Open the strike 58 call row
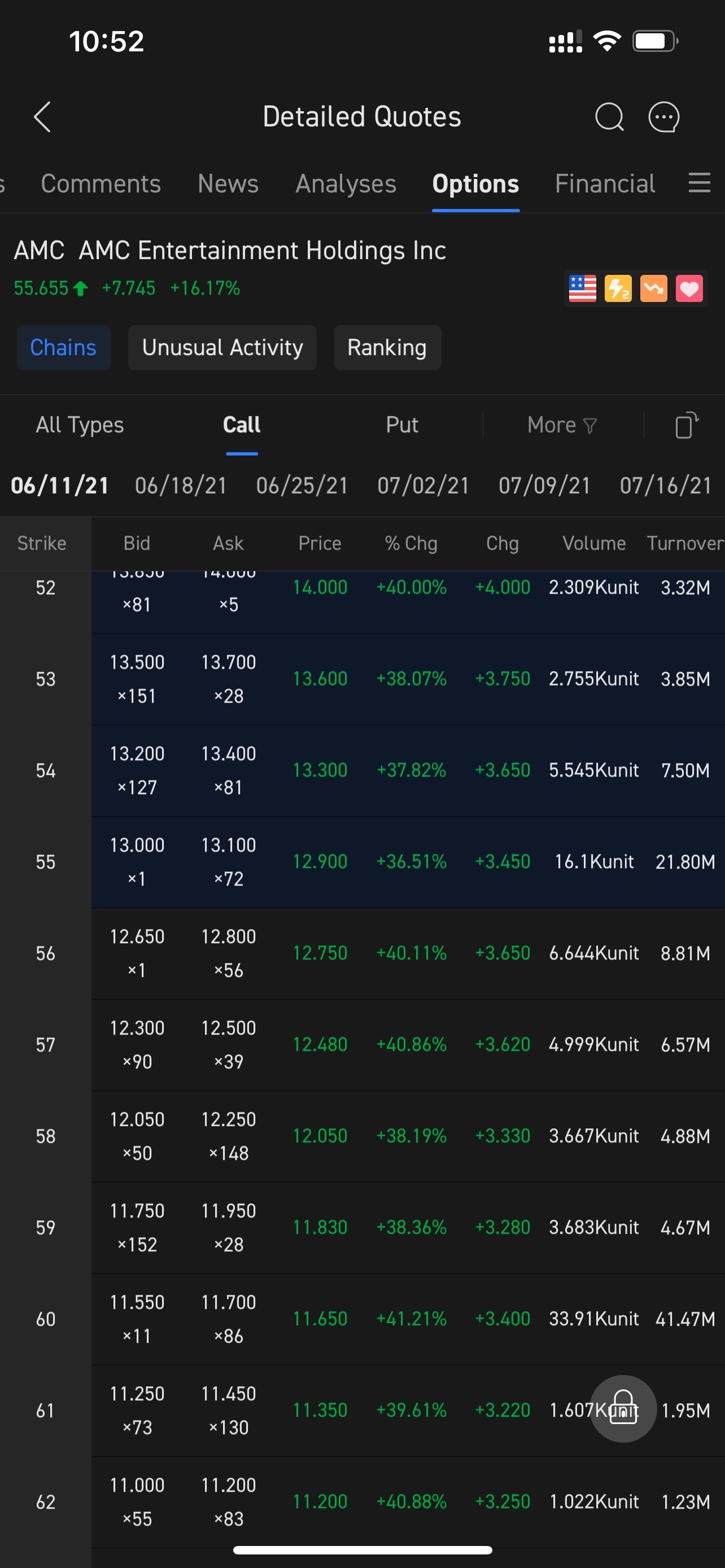The width and height of the screenshot is (725, 1568). click(362, 1136)
